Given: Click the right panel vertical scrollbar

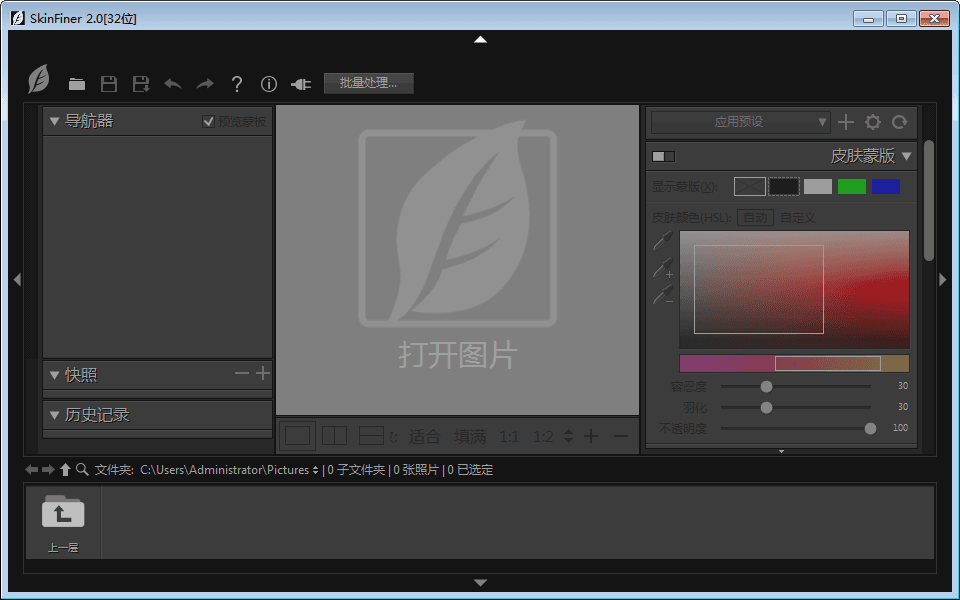Looking at the screenshot, I should [x=929, y=201].
